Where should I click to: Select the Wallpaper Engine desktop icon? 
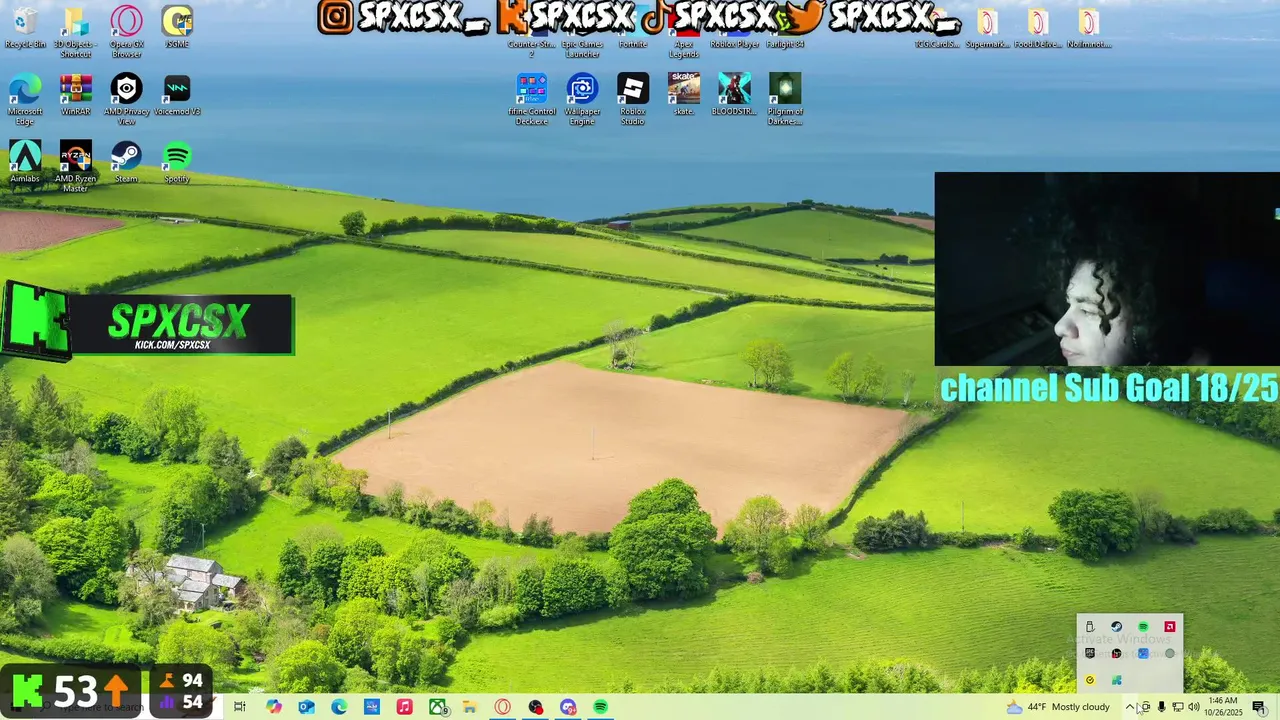pos(582,100)
